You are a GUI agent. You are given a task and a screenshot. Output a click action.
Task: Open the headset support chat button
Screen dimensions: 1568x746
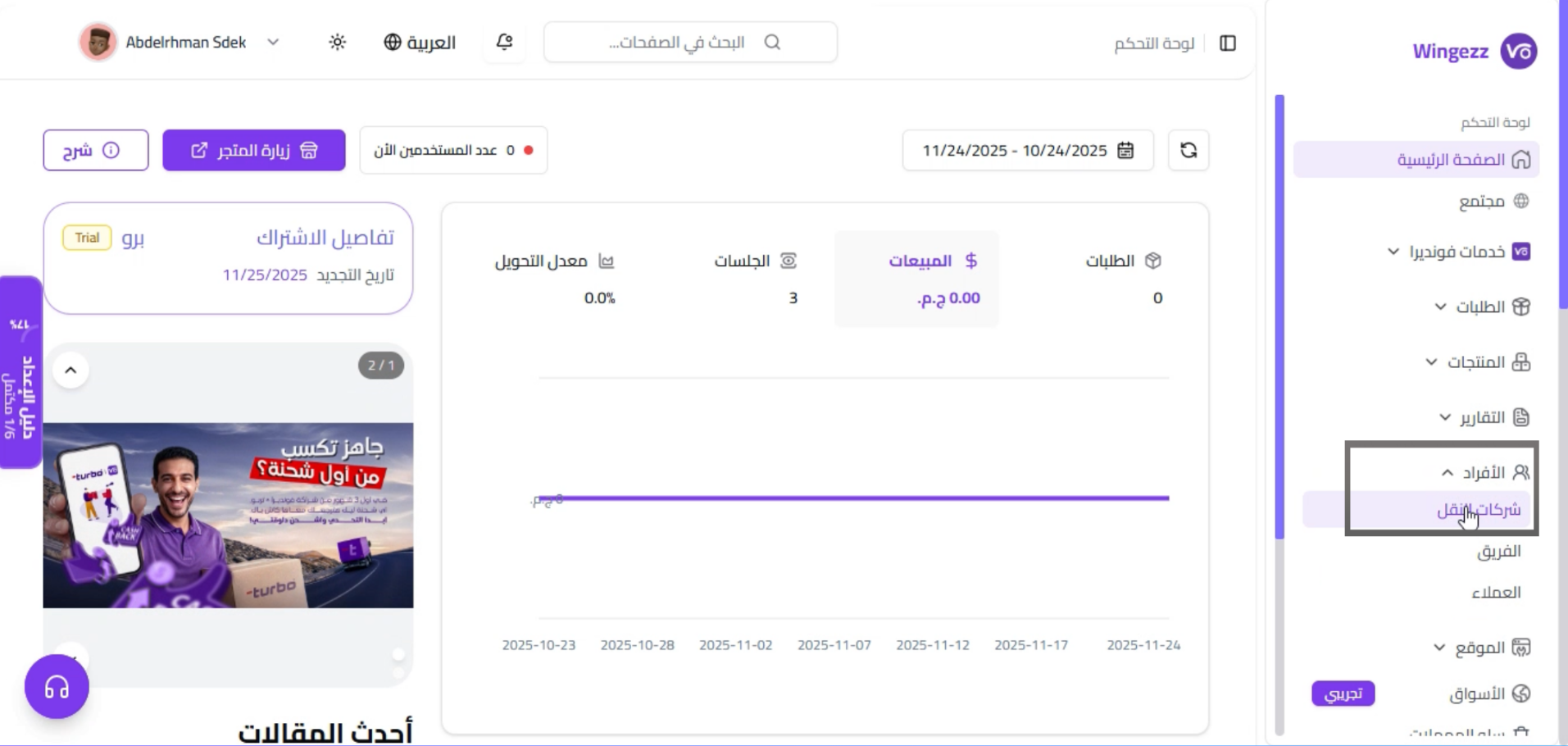57,687
